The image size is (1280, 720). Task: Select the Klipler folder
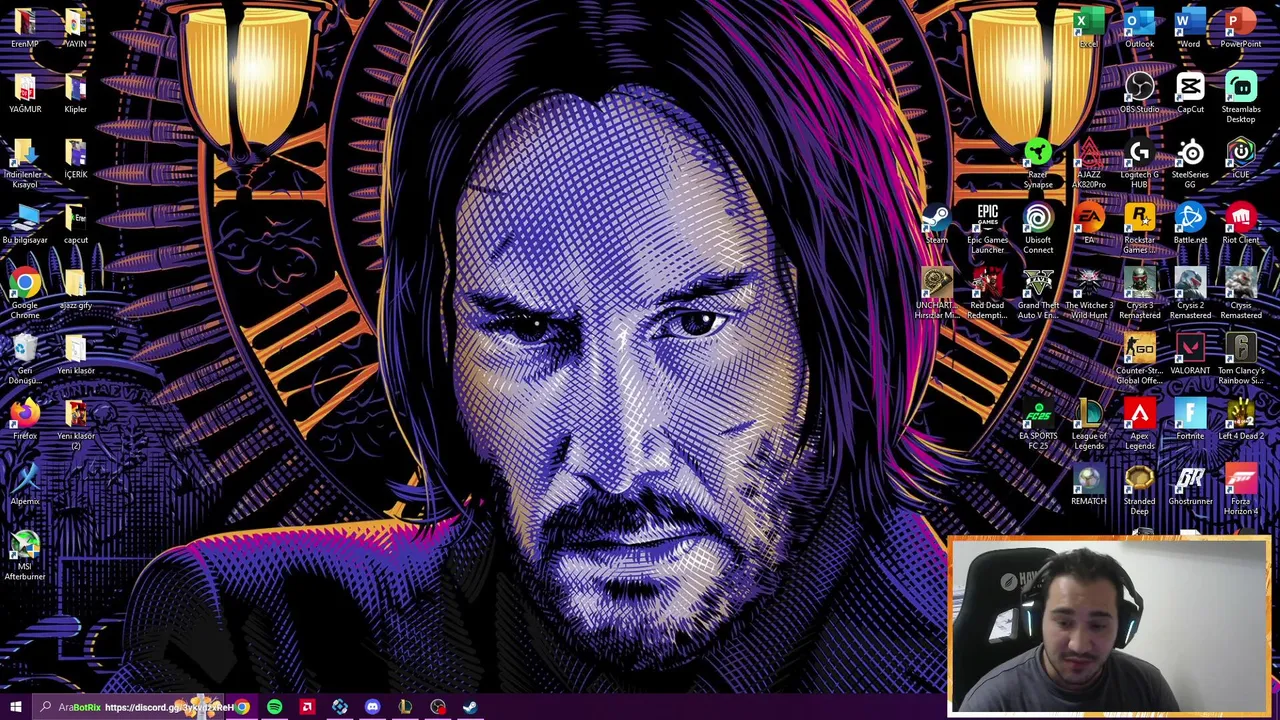click(75, 93)
